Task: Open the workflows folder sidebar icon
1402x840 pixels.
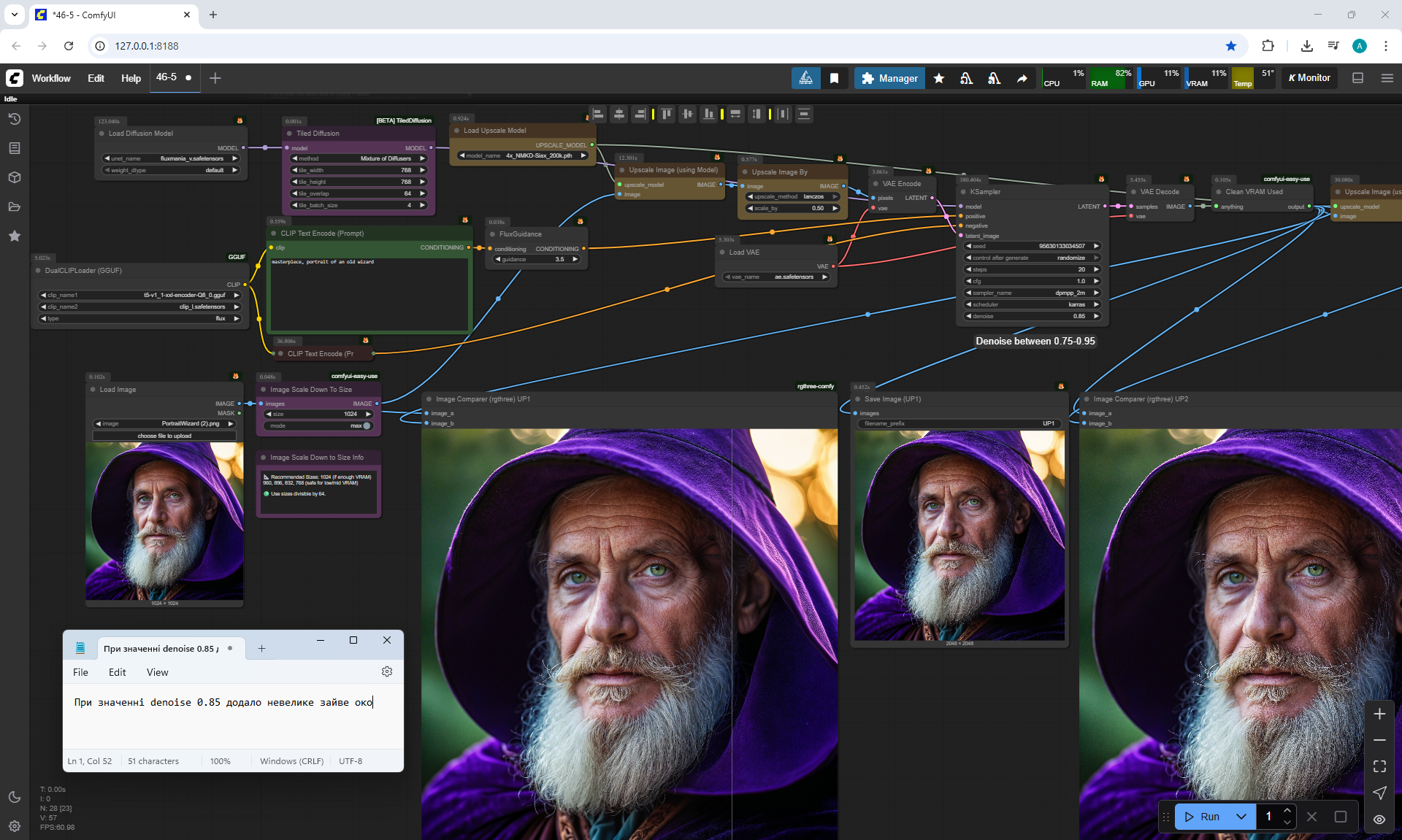Action: pyautogui.click(x=15, y=207)
